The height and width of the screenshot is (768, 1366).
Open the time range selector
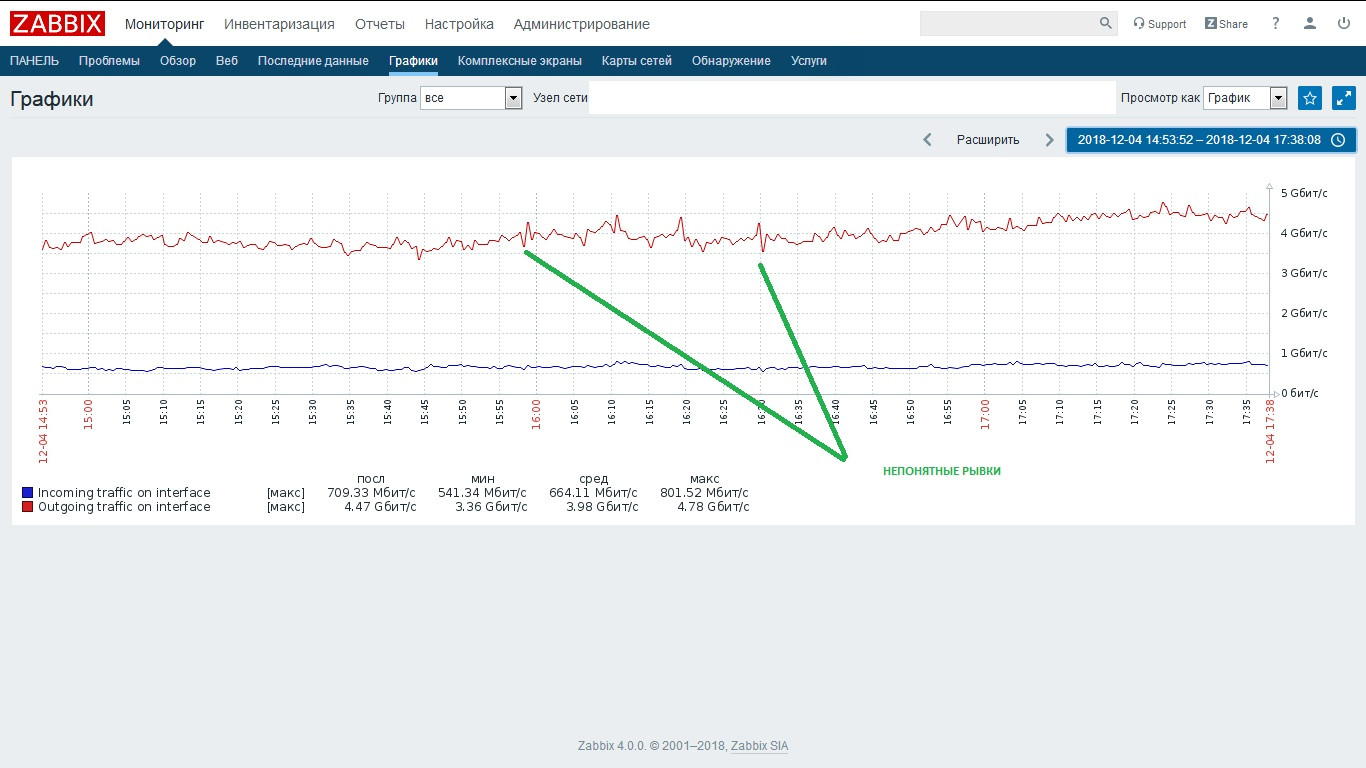(x=1211, y=140)
